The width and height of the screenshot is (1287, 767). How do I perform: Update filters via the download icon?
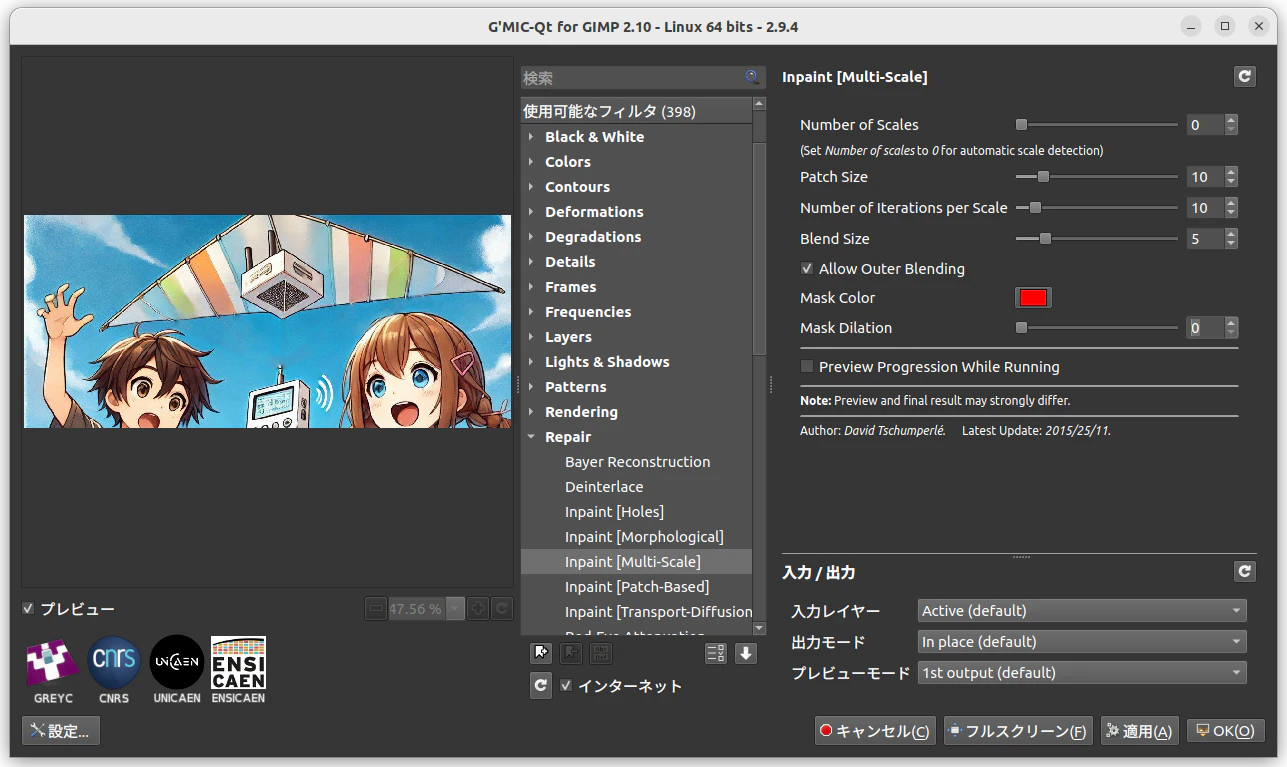745,652
